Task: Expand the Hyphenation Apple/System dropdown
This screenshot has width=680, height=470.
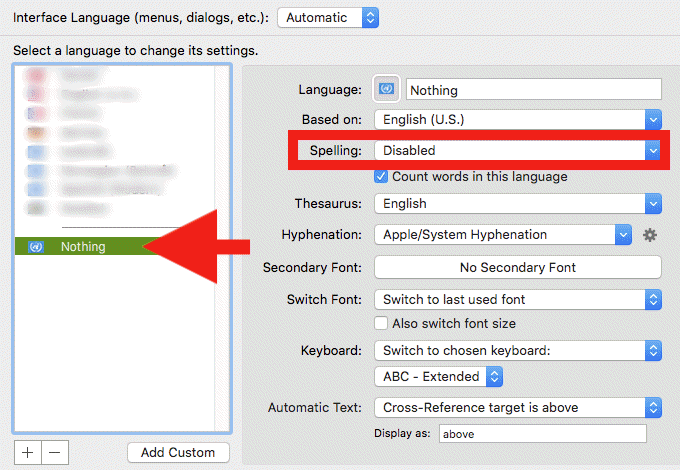Action: pos(503,235)
